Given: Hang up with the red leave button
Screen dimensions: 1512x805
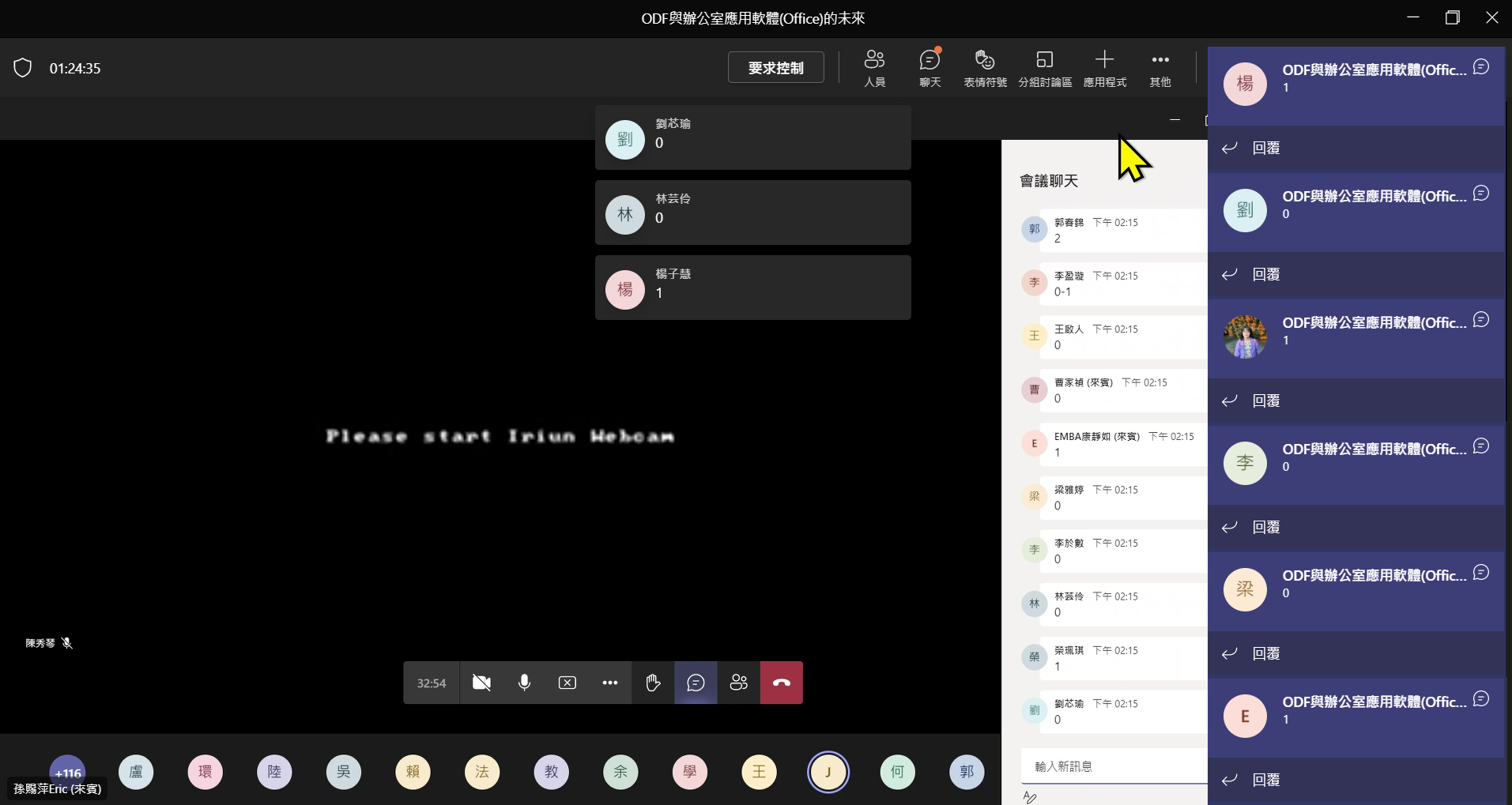Looking at the screenshot, I should 782,683.
